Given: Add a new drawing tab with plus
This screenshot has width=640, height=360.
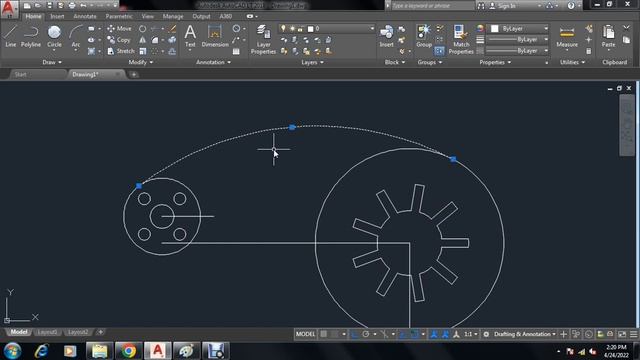Looking at the screenshot, I should (x=133, y=74).
